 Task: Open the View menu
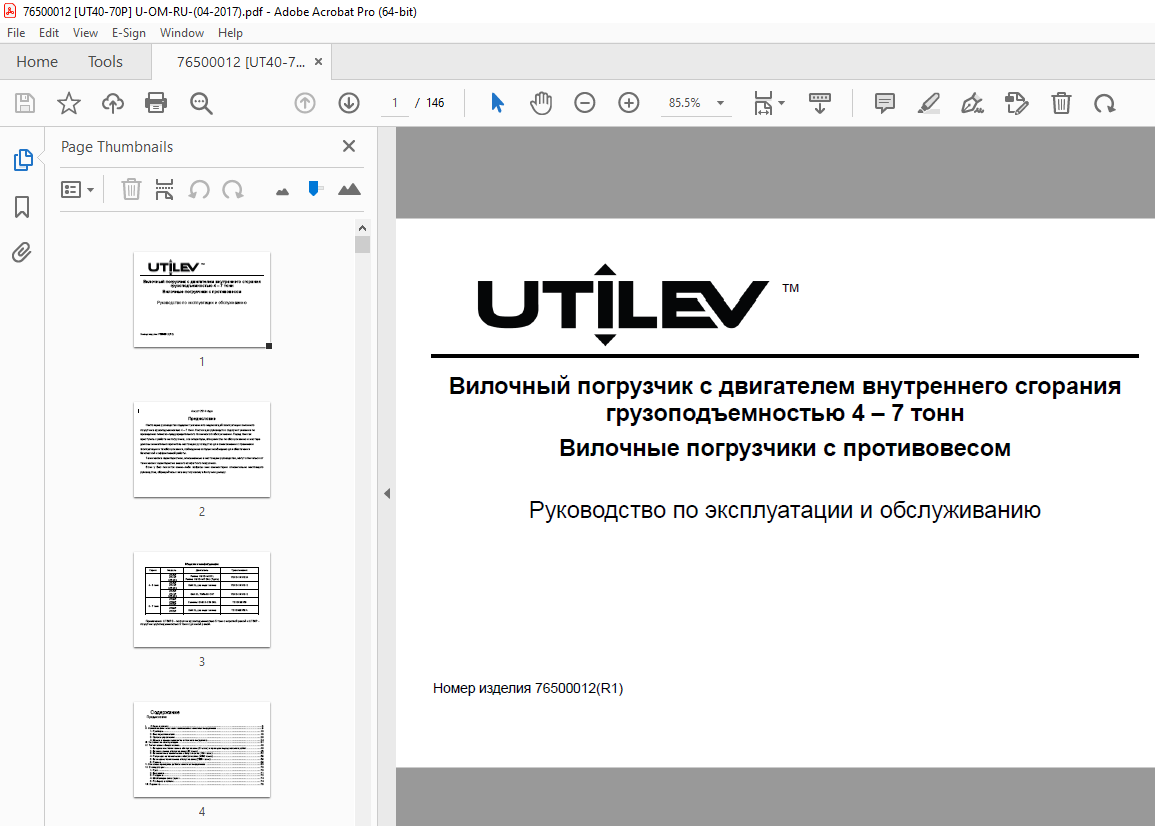85,33
